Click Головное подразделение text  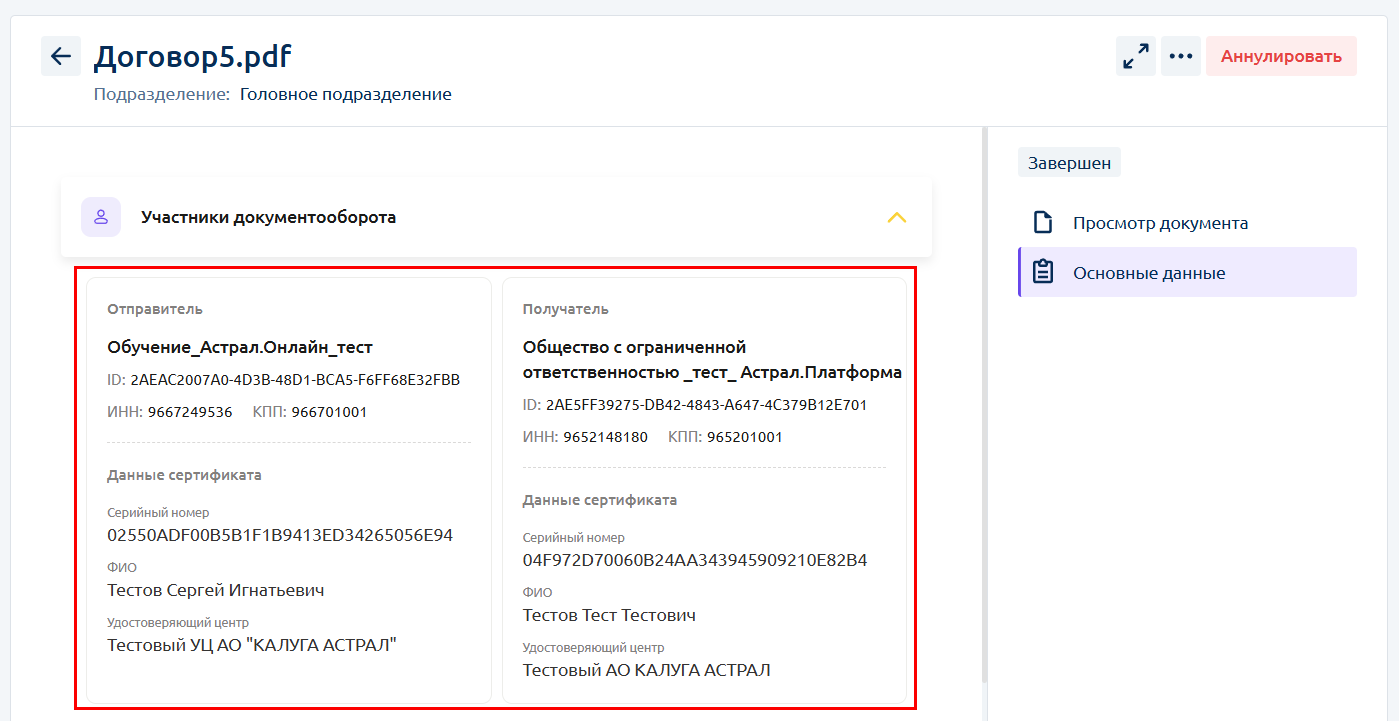click(x=346, y=95)
